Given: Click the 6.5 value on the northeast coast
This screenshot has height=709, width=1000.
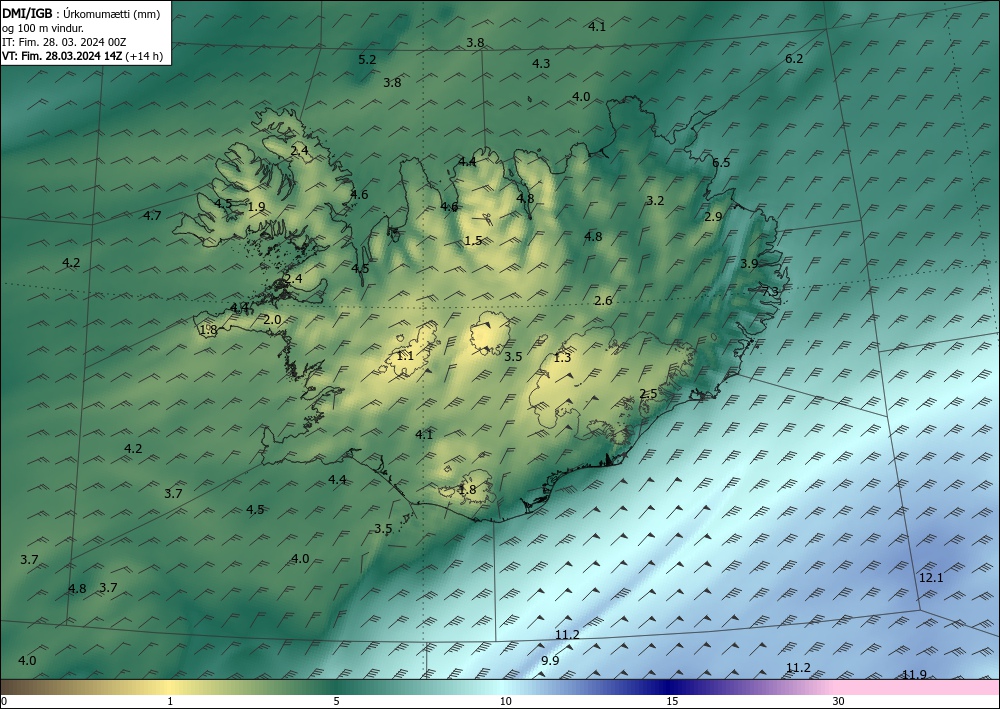Looking at the screenshot, I should click(721, 163).
